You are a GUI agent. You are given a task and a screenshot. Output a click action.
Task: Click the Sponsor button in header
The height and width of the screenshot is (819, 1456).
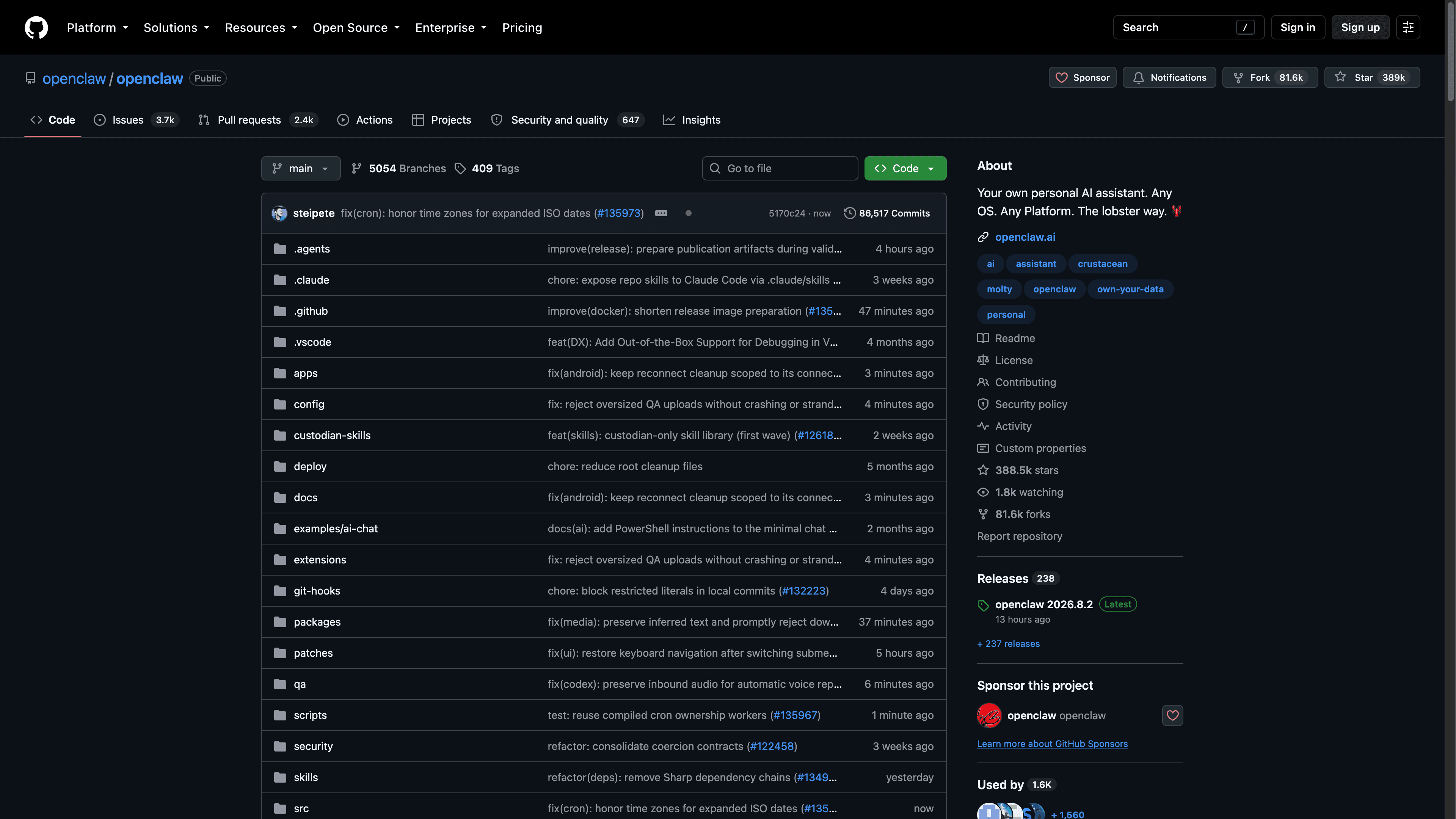point(1082,77)
